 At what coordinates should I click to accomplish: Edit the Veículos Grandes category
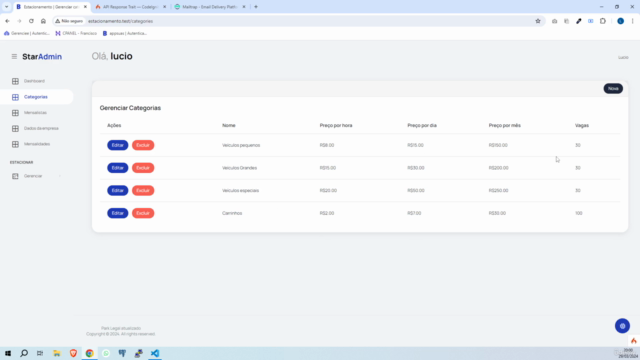(118, 168)
